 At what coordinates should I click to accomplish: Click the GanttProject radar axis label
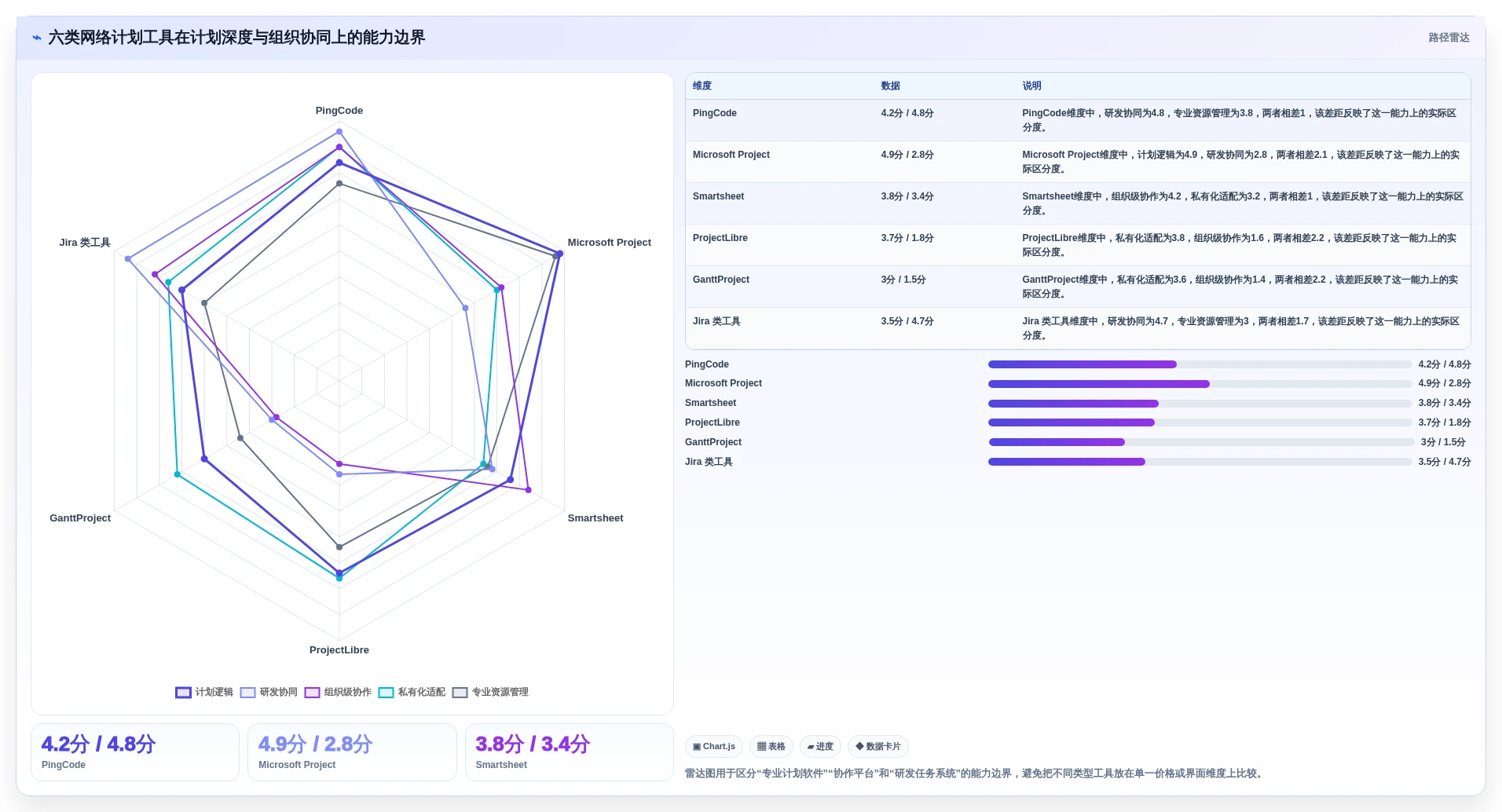(80, 518)
